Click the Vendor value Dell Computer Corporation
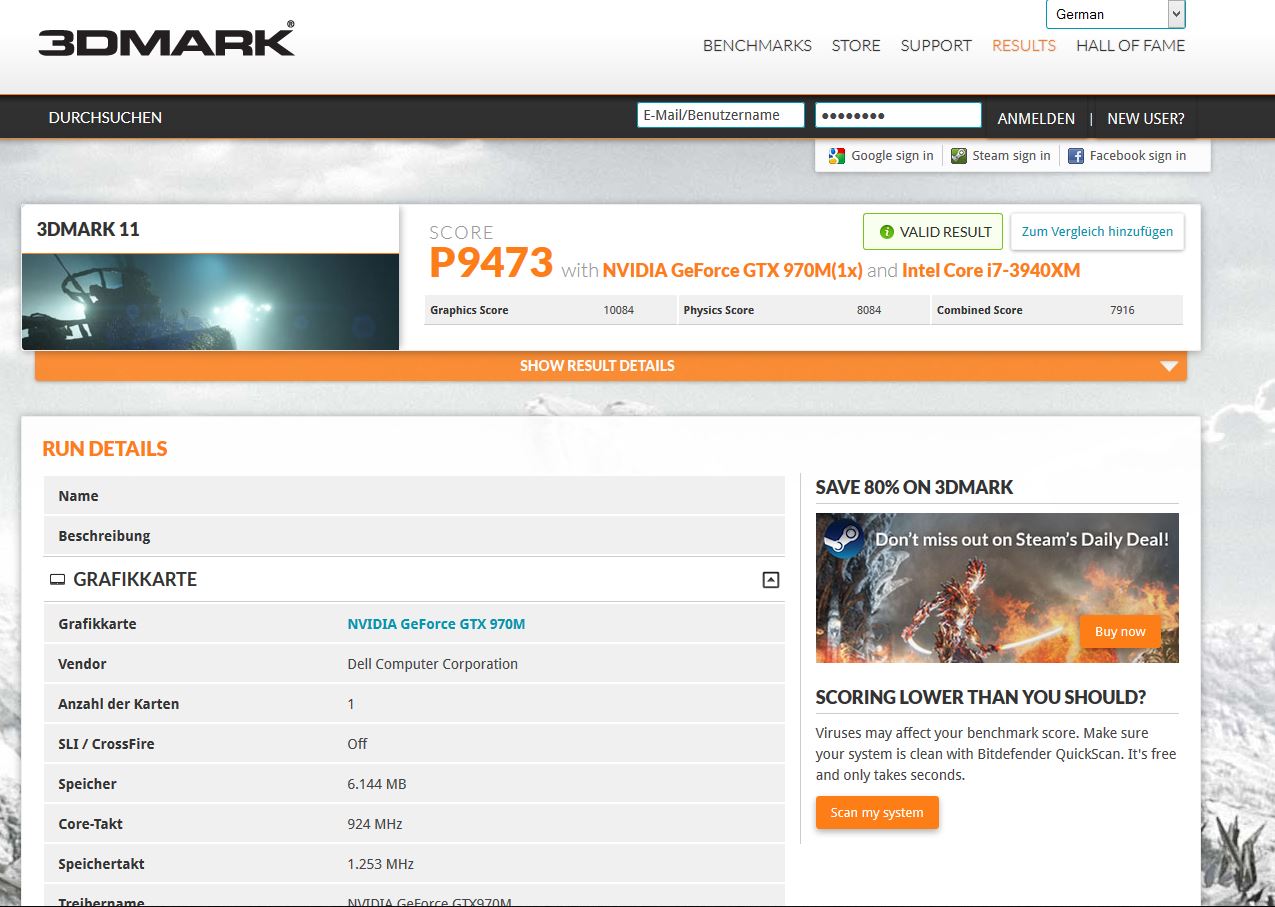 click(x=433, y=664)
